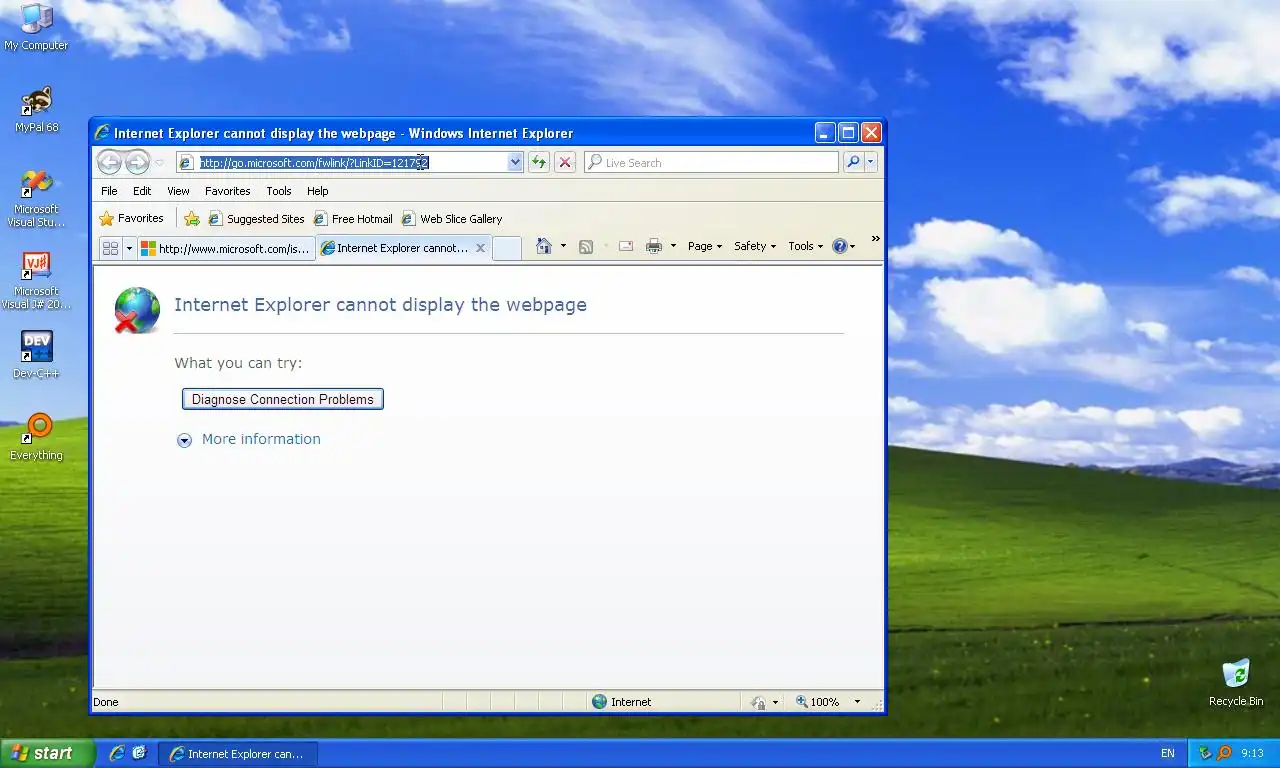The image size is (1280, 768).
Task: Click the Internet Explorer taskbar button
Action: 238,753
